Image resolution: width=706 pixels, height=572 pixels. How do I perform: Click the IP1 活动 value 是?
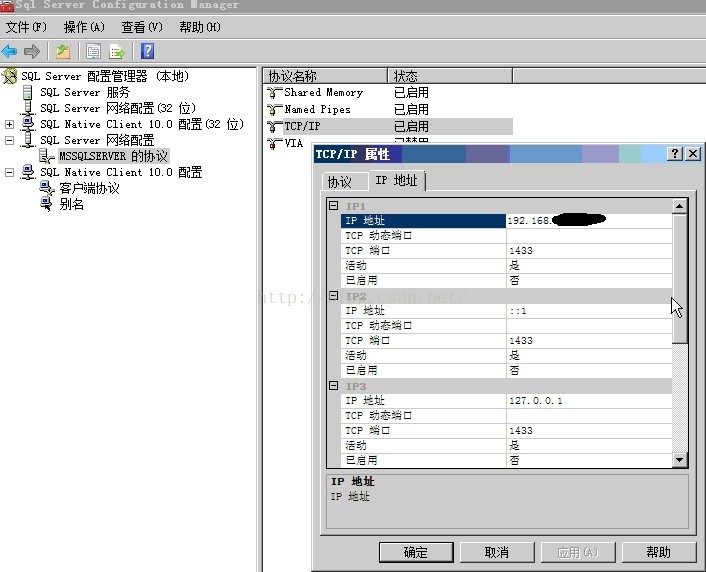[589, 266]
